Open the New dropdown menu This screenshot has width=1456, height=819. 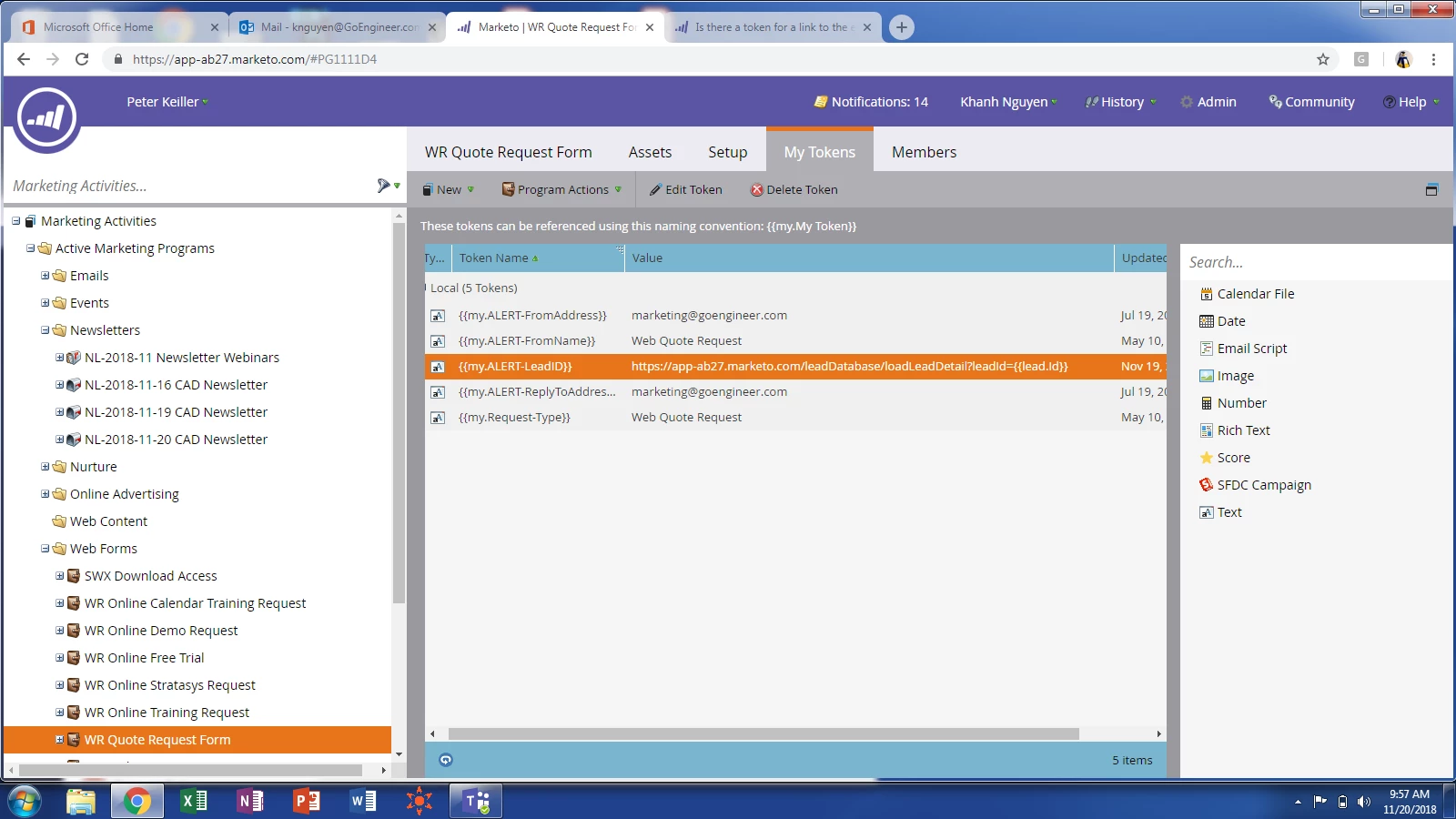[448, 189]
